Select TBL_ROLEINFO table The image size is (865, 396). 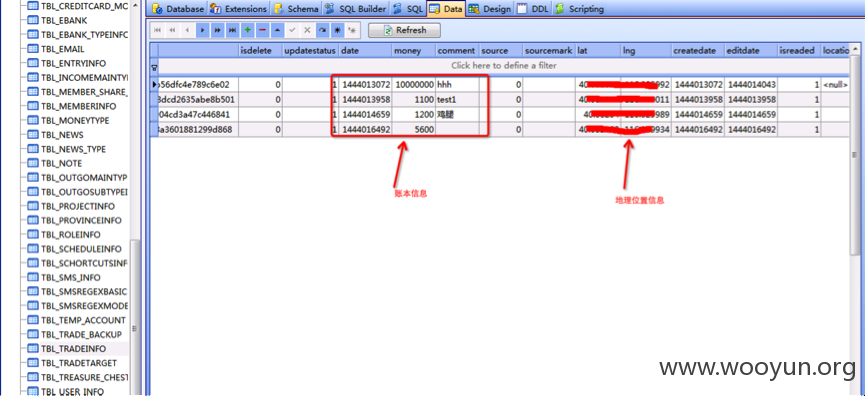71,234
